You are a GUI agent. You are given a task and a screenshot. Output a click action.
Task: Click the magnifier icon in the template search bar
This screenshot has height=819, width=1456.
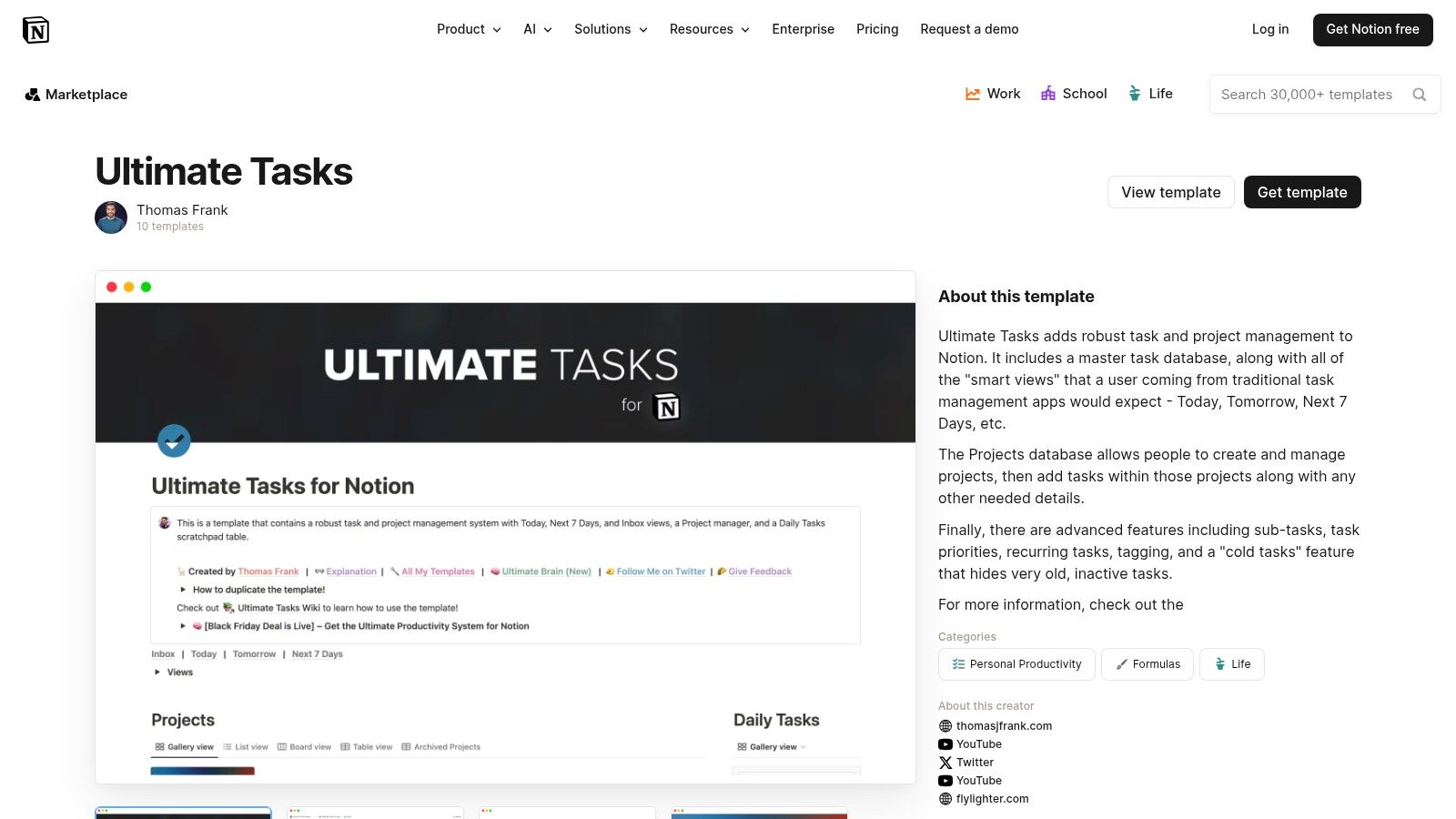[1420, 94]
